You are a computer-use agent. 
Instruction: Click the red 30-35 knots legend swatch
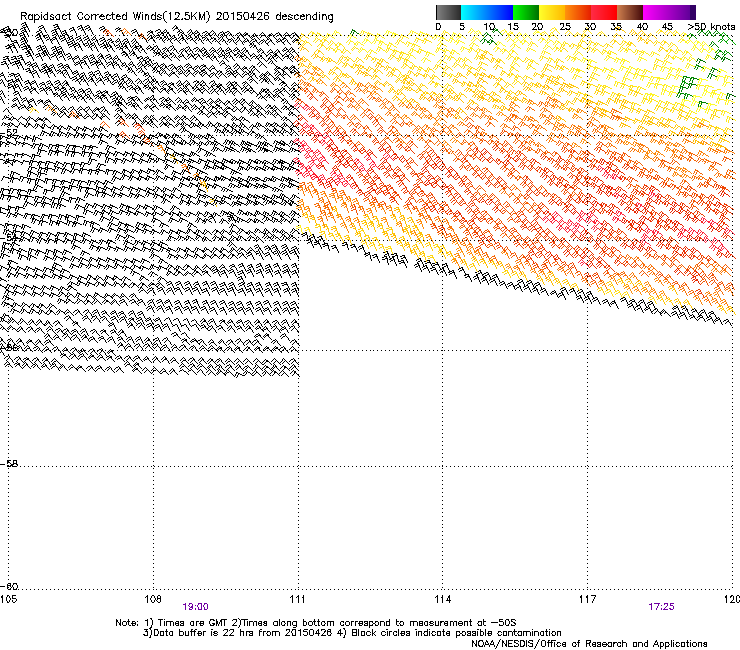[x=604, y=12]
